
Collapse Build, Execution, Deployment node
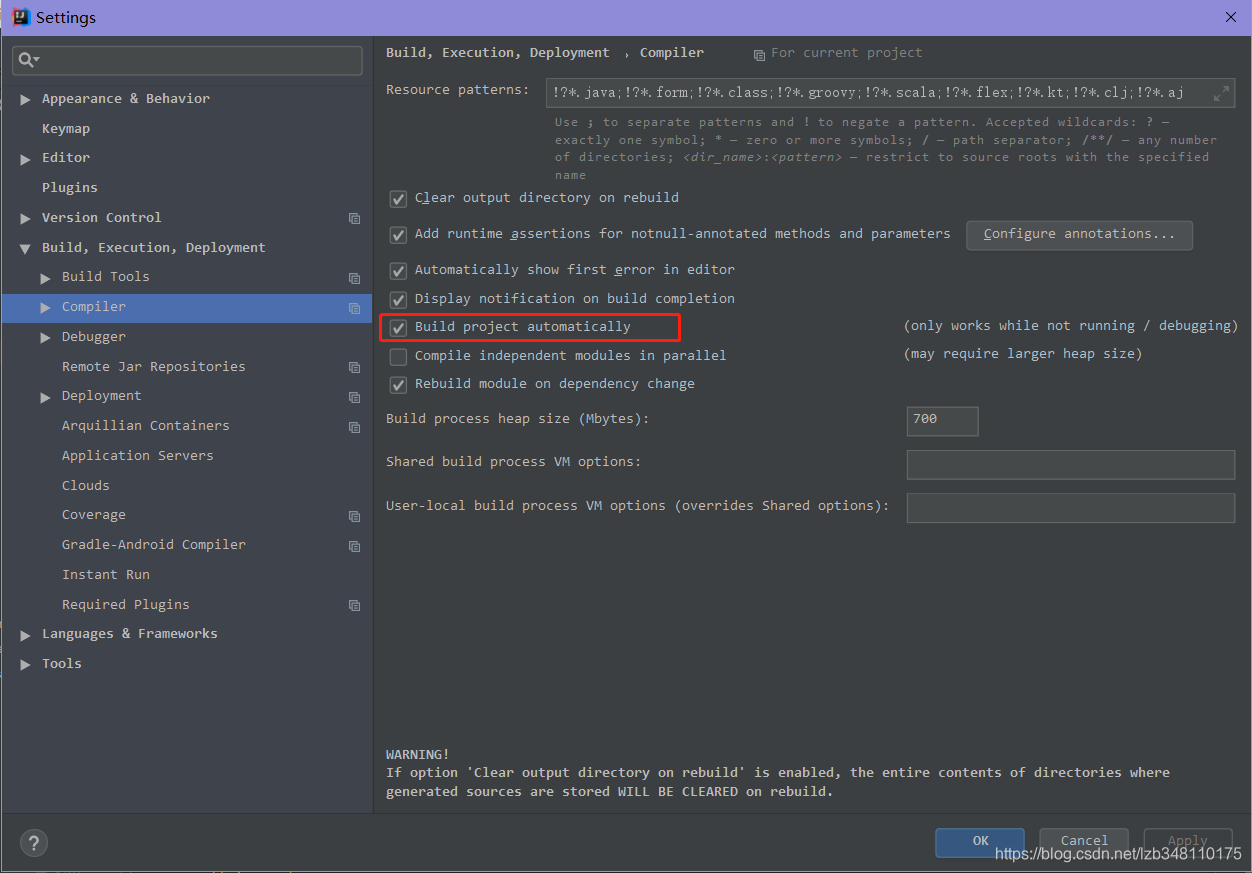pyautogui.click(x=25, y=248)
